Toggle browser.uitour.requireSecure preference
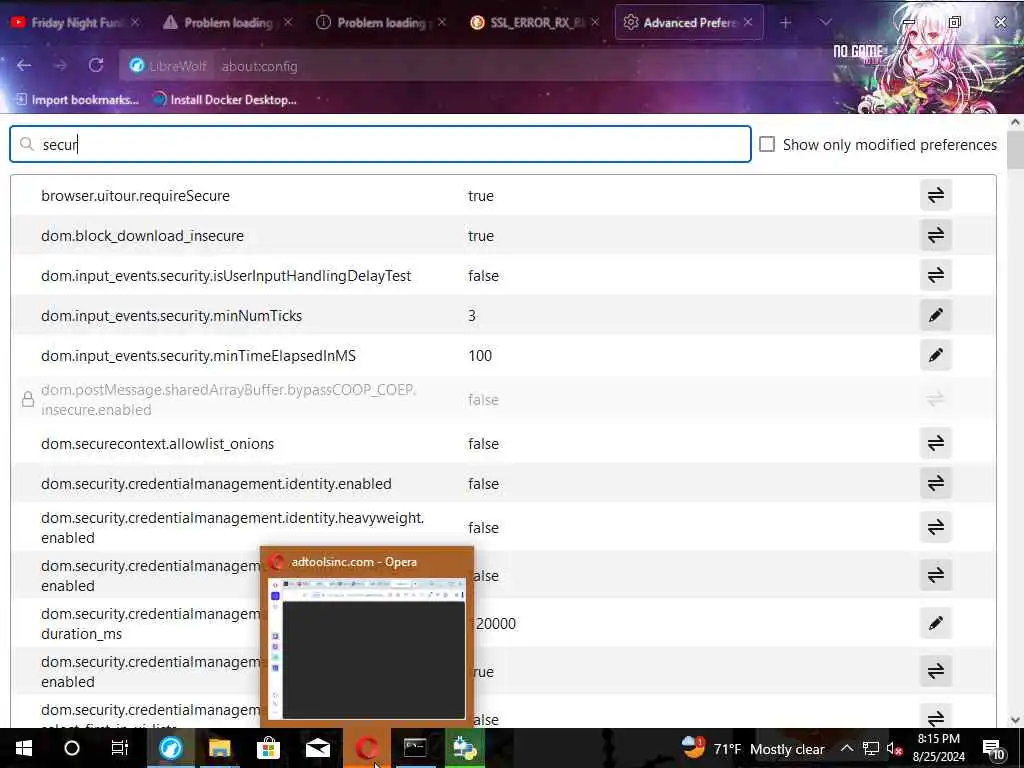Image resolution: width=1024 pixels, height=768 pixels. tap(935, 195)
